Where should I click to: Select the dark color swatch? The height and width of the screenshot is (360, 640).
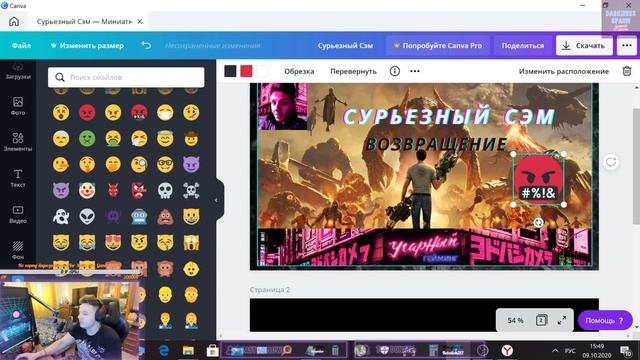230,71
